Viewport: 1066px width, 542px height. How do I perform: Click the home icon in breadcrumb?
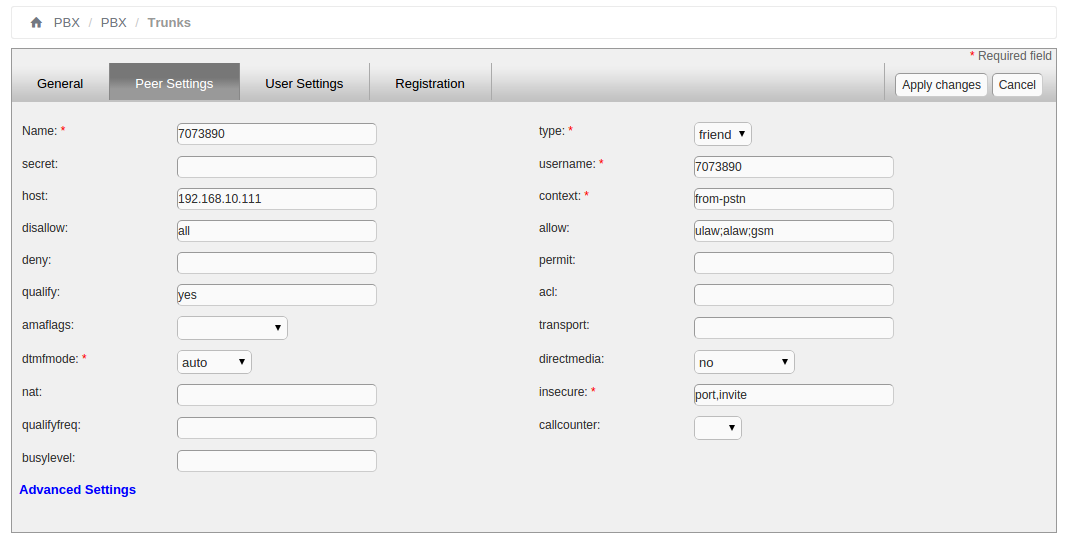(36, 22)
